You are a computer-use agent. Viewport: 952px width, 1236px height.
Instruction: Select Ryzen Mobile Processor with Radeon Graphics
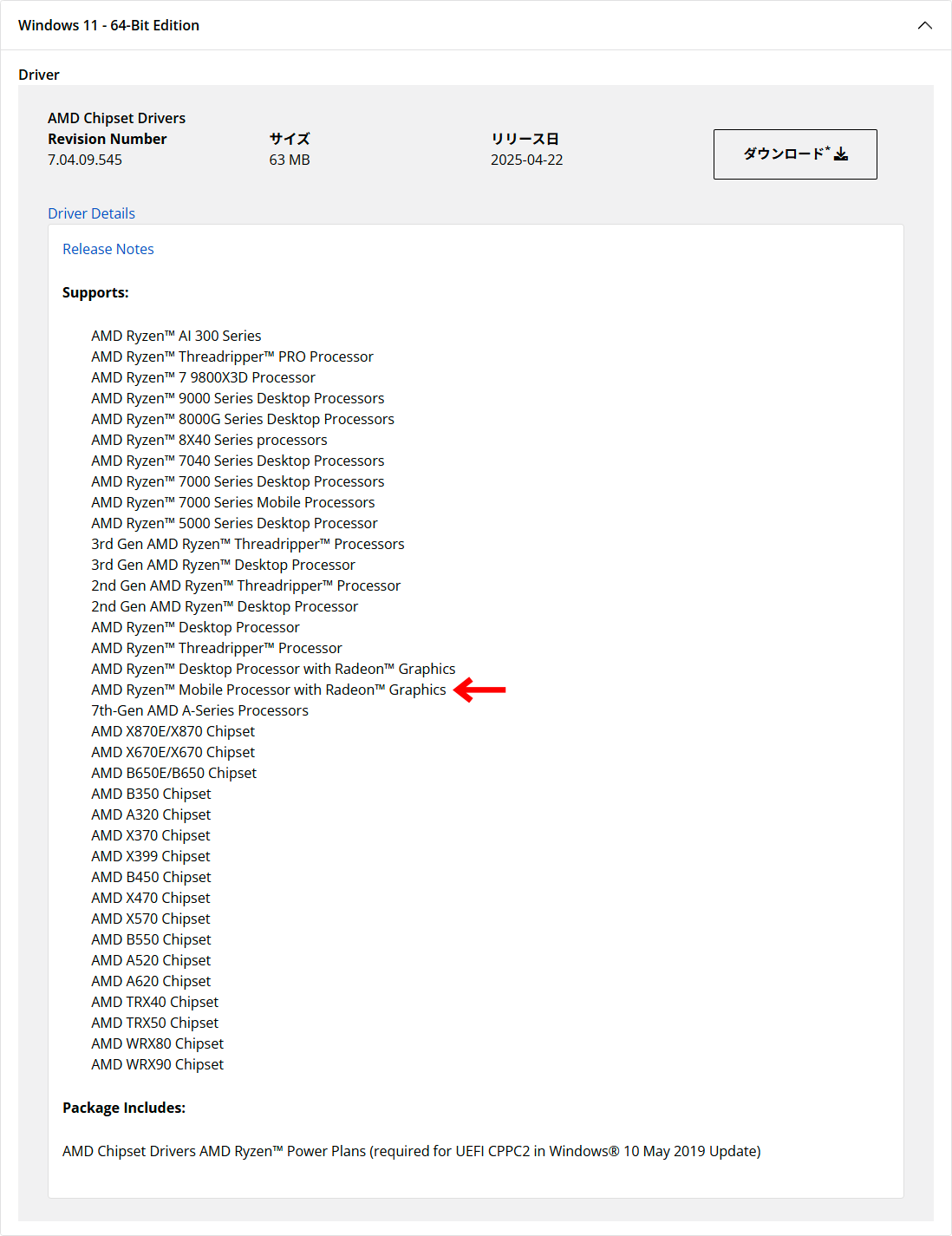[269, 690]
